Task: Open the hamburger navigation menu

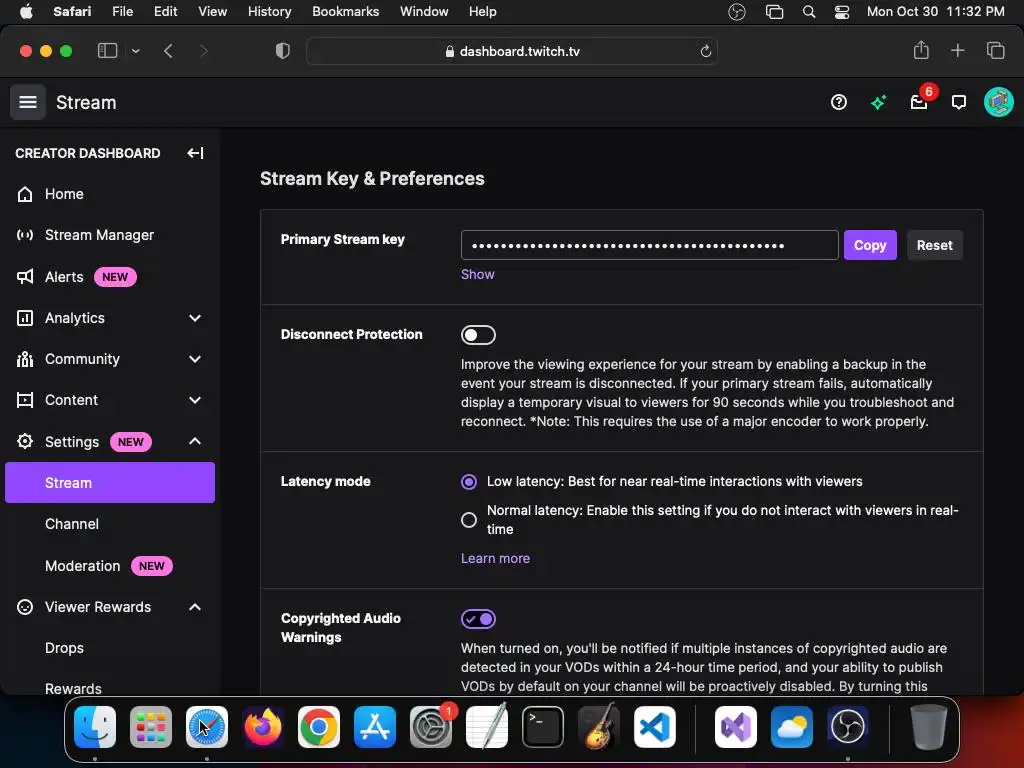Action: [x=27, y=102]
